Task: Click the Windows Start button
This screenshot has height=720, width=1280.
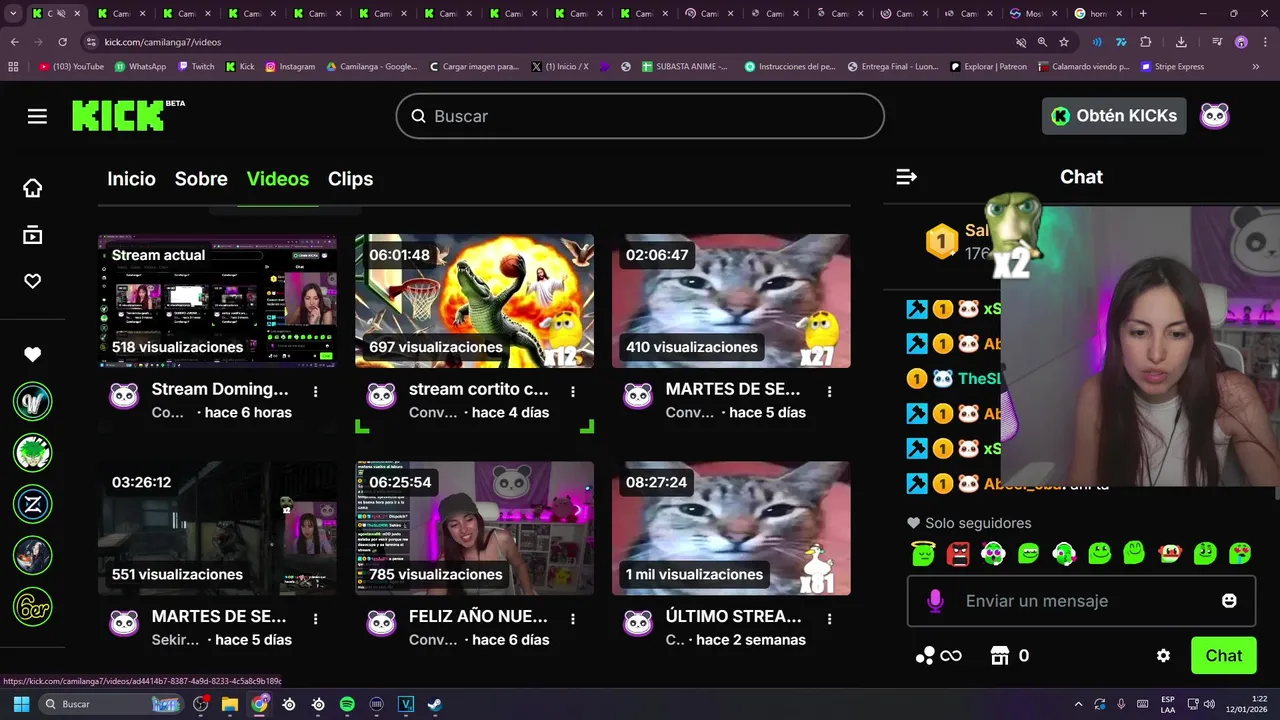Action: coord(21,704)
